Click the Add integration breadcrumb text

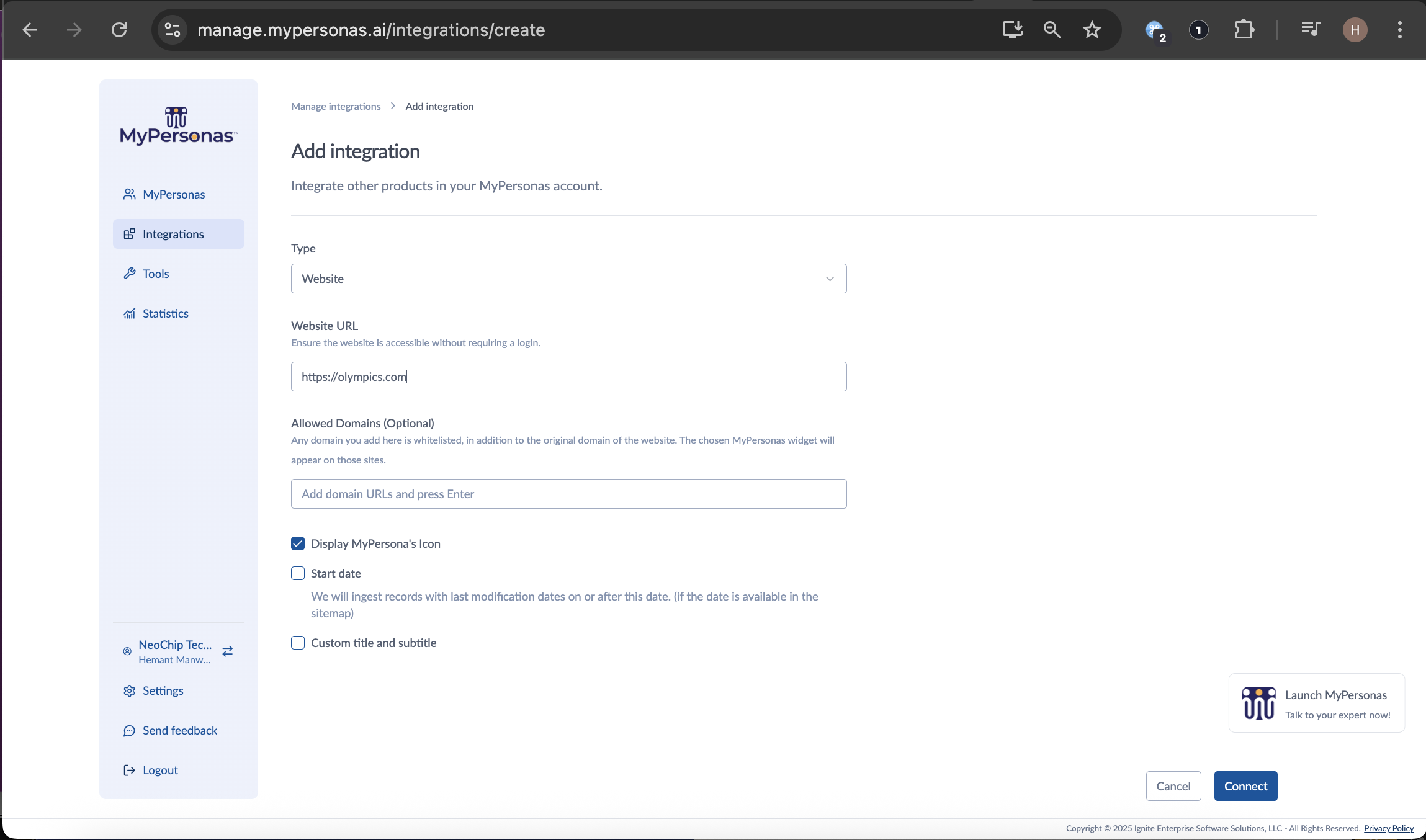coord(439,106)
